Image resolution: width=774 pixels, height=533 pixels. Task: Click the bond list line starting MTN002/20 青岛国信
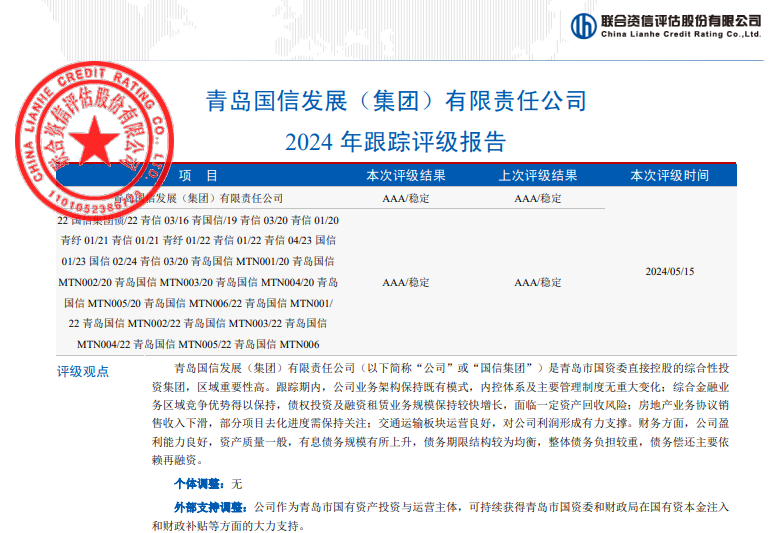click(198, 282)
